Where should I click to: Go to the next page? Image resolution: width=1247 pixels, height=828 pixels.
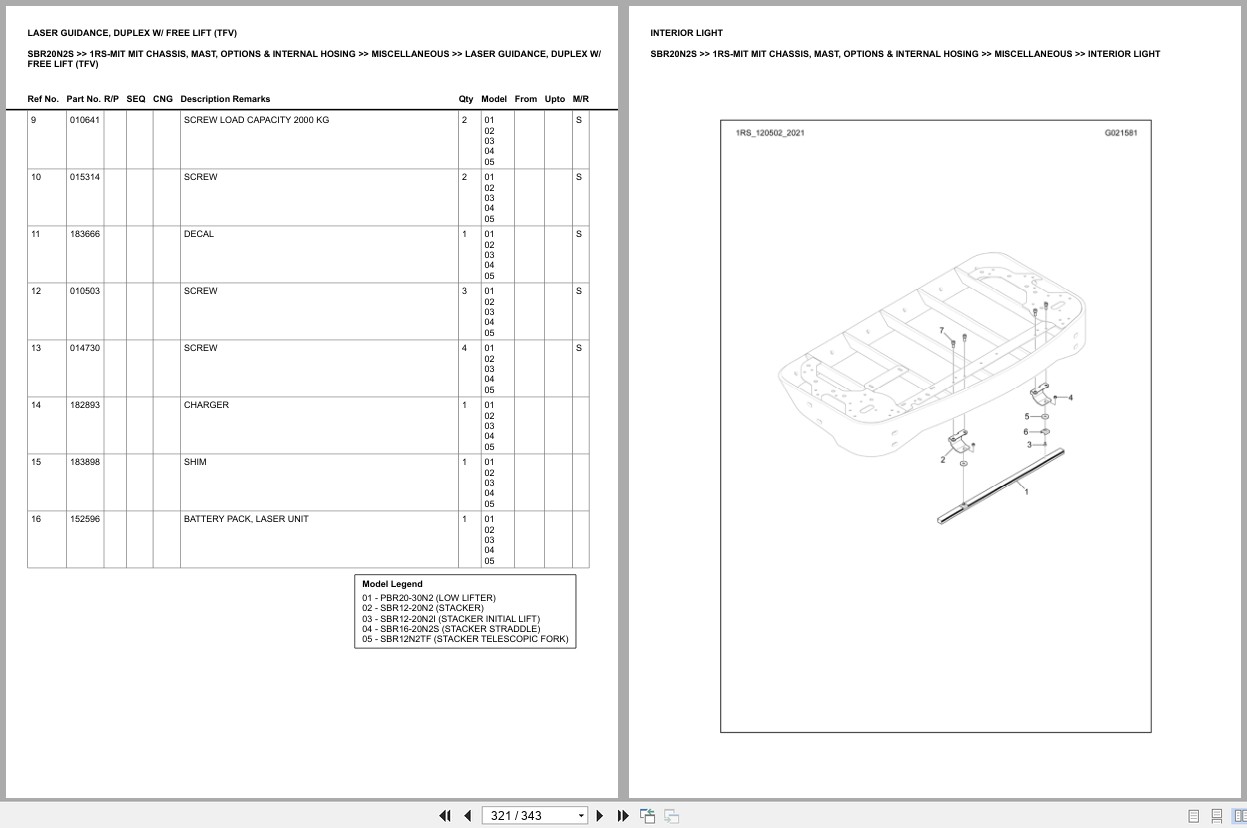(x=600, y=815)
